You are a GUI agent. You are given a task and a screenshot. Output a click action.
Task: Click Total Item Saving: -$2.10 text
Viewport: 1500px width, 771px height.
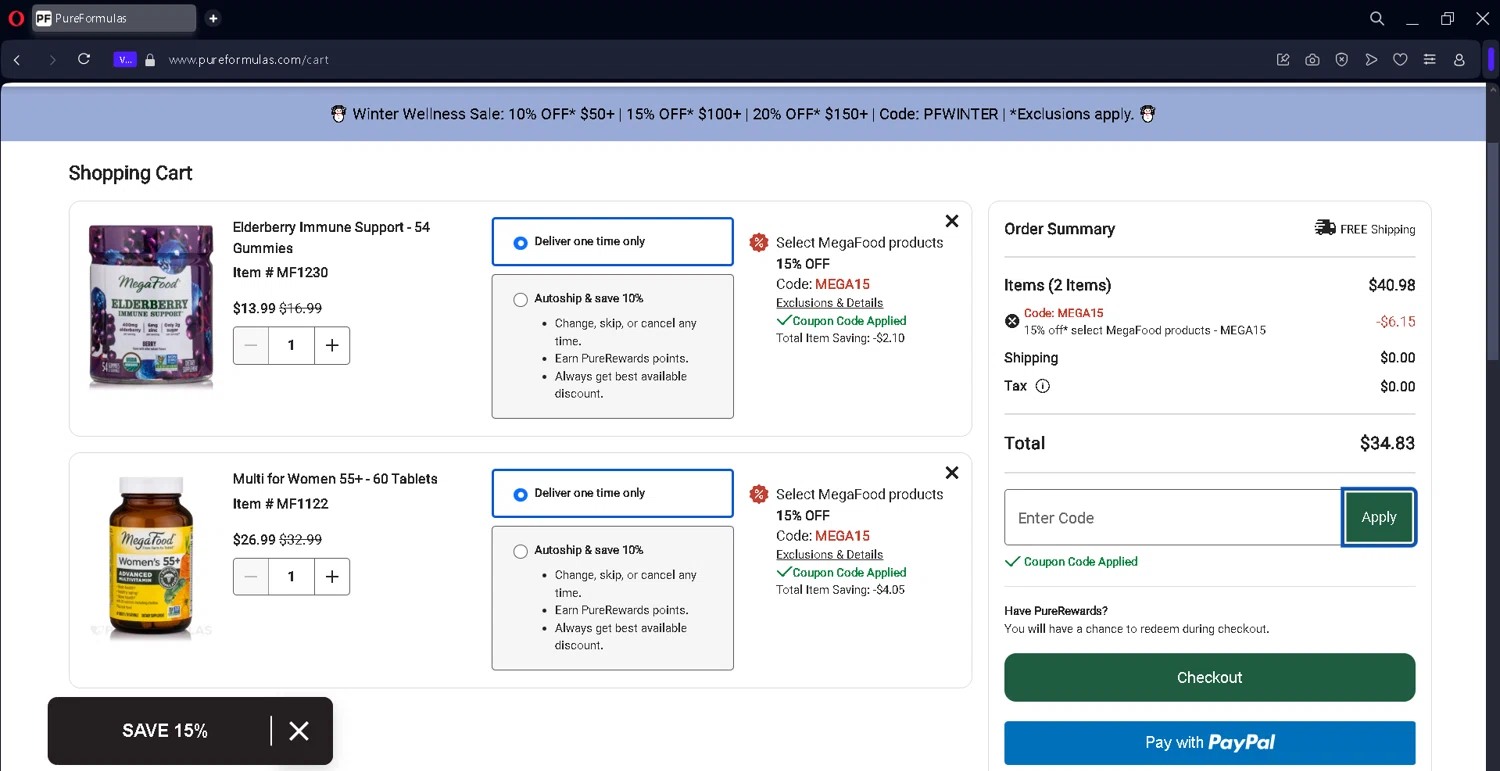(x=840, y=338)
